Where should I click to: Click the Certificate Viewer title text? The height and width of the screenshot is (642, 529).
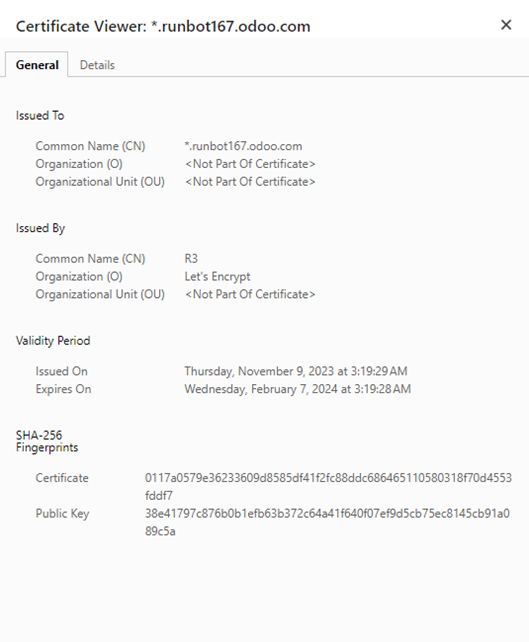163,26
